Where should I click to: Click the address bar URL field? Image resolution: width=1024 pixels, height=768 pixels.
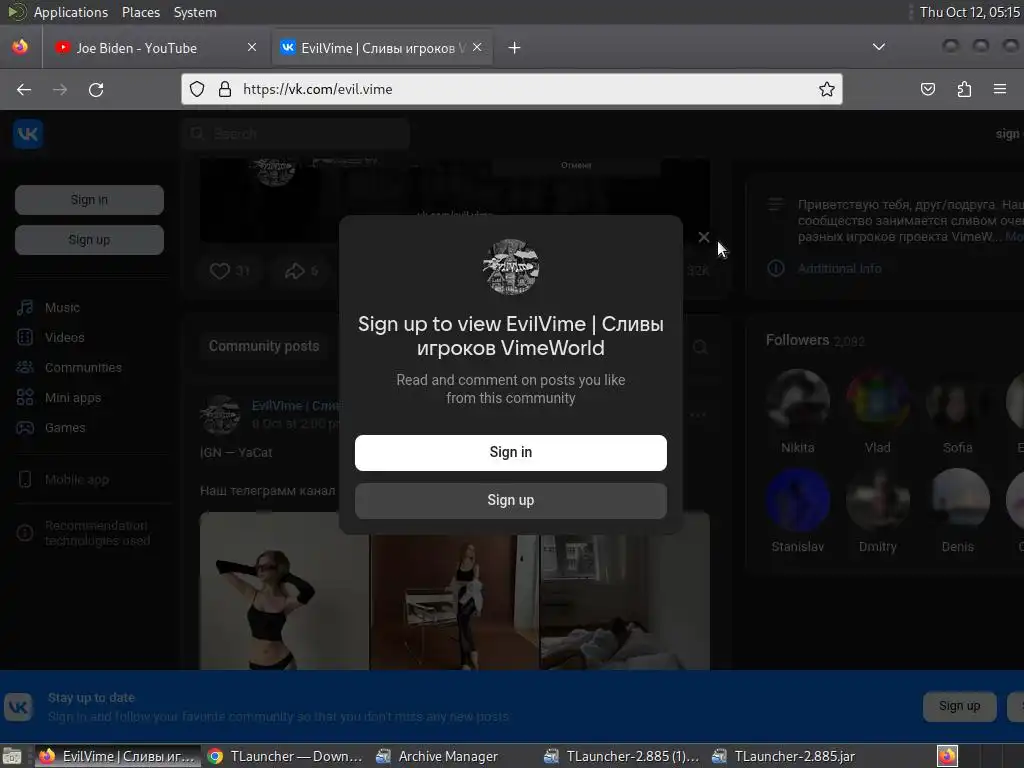pos(512,89)
